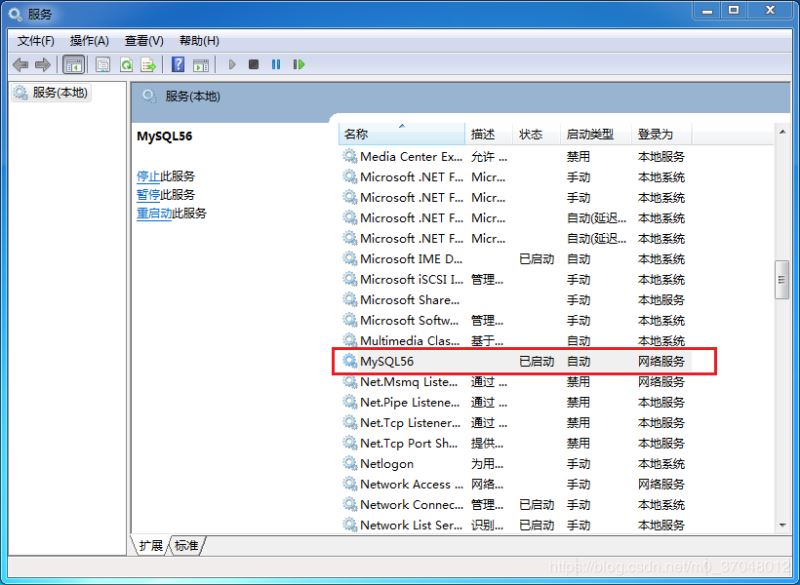Sort by the 登录为 column header
800x585 pixels.
click(x=662, y=134)
